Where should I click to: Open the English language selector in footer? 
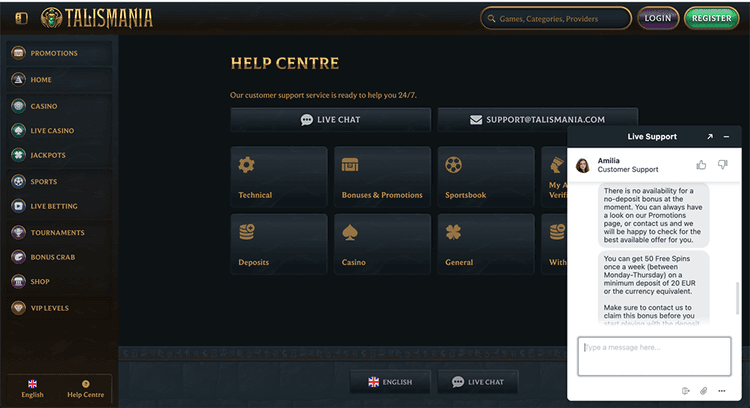[390, 382]
